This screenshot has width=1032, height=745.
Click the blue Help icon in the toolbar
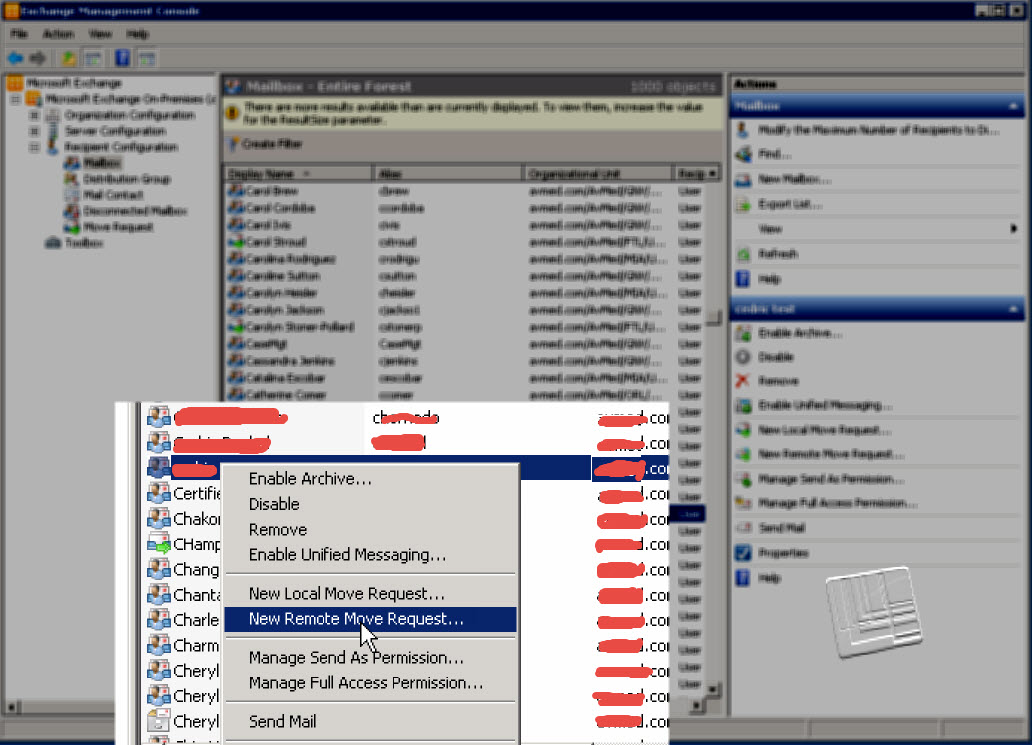[x=122, y=58]
